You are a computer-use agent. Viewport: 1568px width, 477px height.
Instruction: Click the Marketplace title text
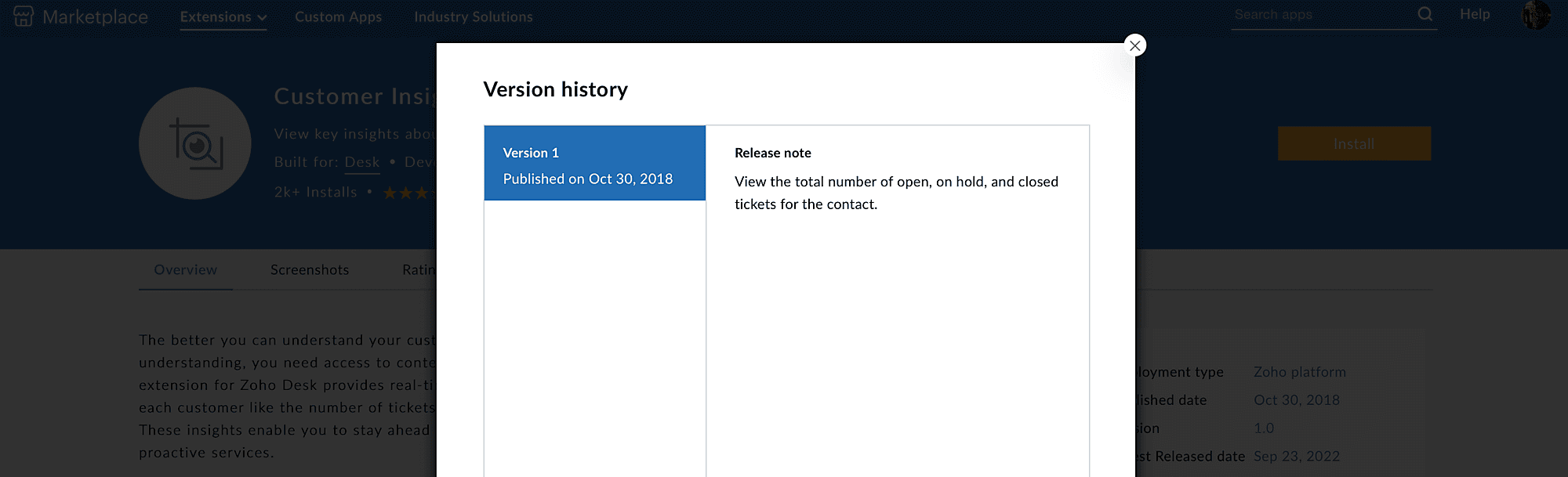[95, 17]
